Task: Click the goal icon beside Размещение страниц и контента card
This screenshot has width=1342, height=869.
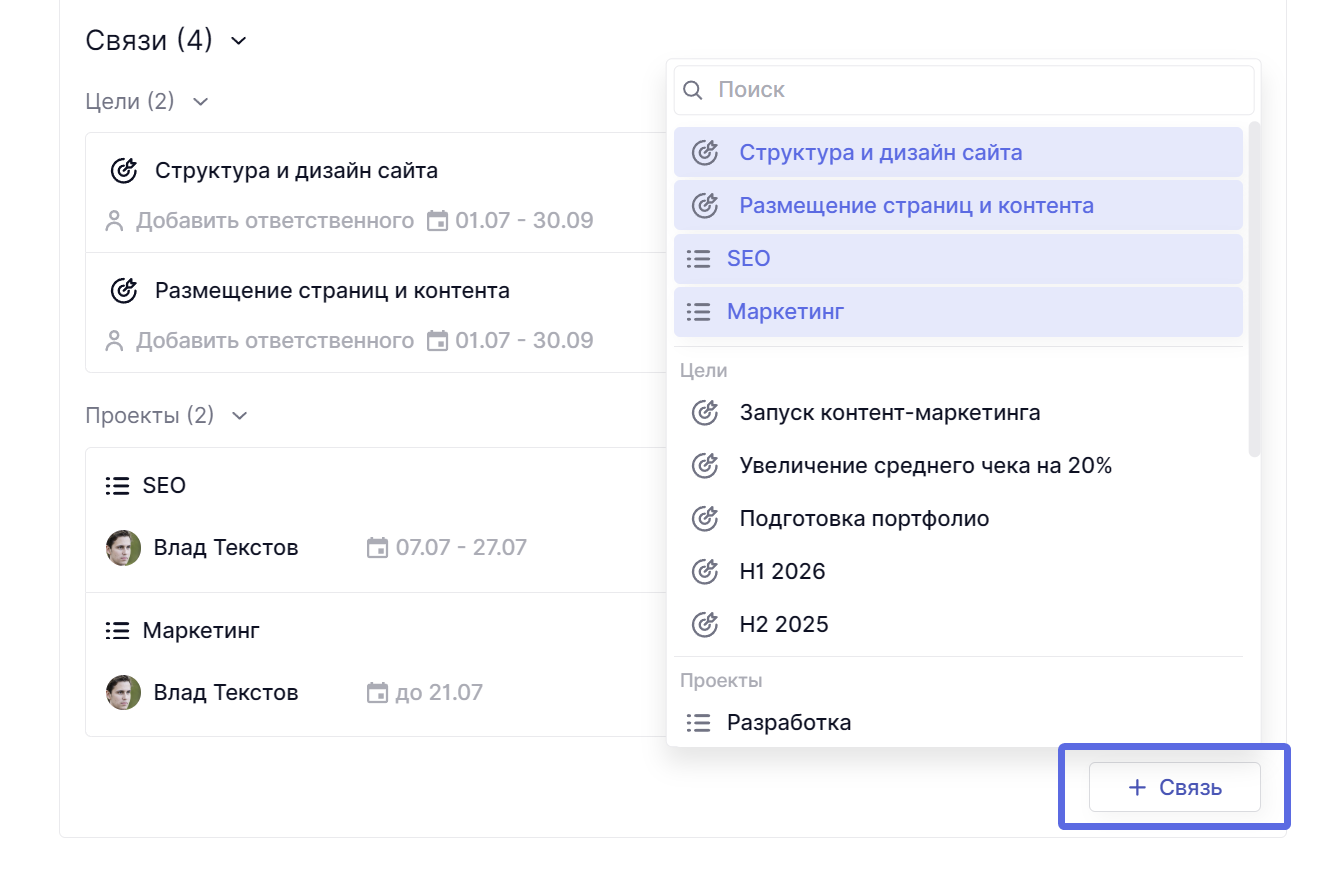Action: 123,291
